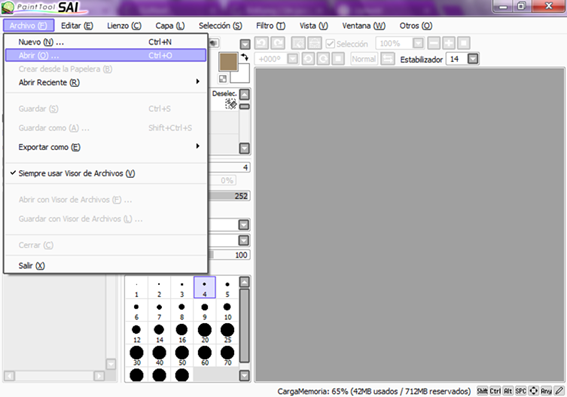The width and height of the screenshot is (567, 397).
Task: Click the brown foreground color swatch
Action: click(228, 61)
